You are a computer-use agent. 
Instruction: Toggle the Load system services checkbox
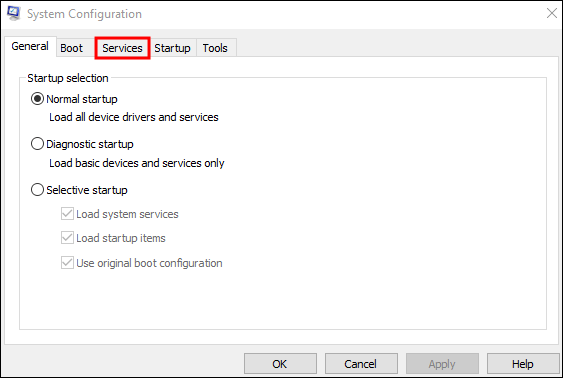pyautogui.click(x=67, y=214)
